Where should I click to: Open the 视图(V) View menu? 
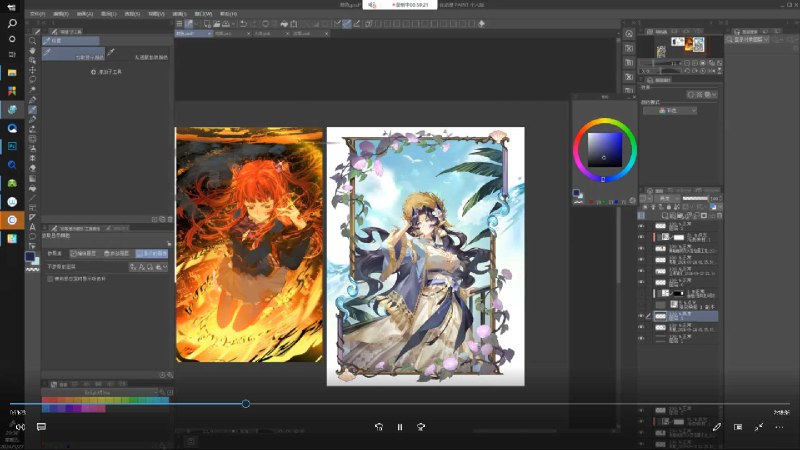156,14
